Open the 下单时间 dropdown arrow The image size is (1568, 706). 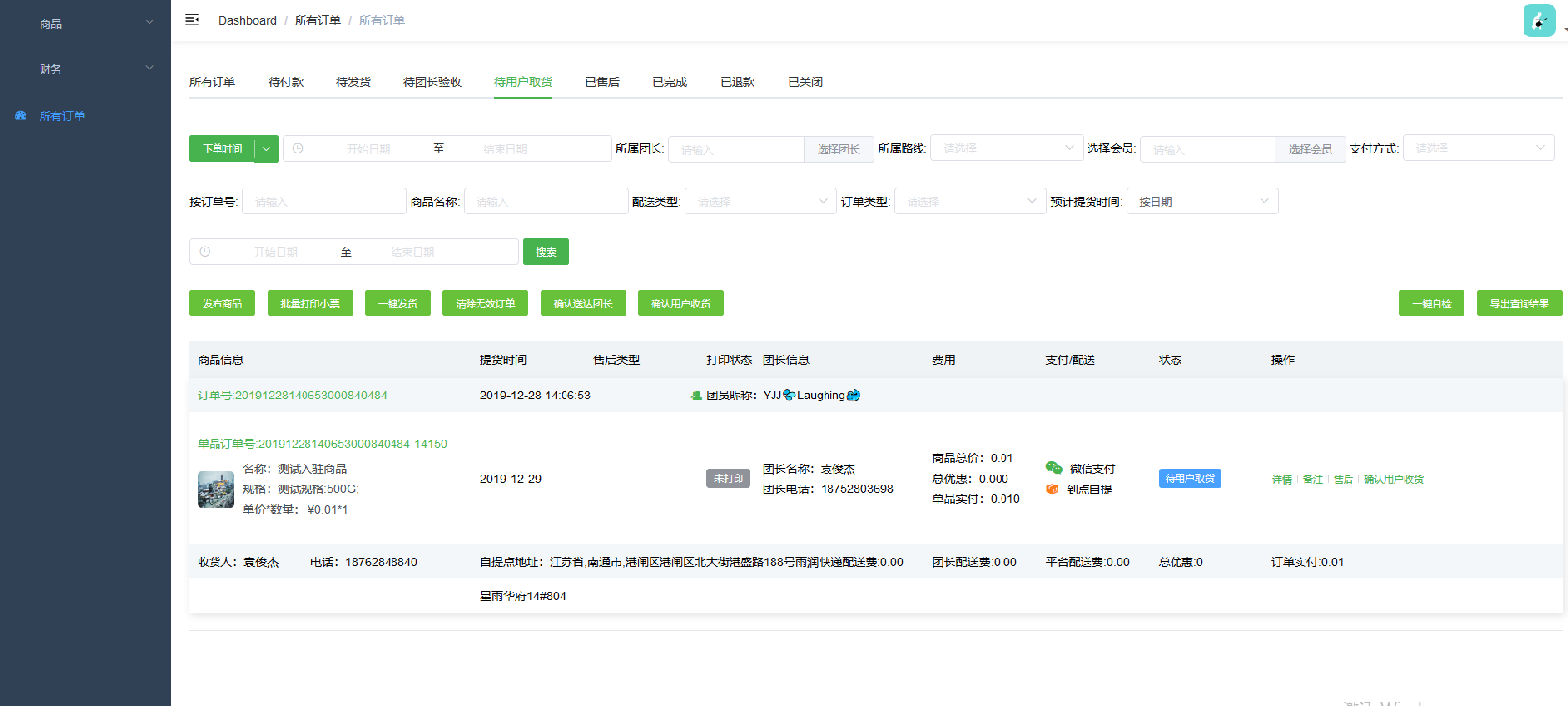[x=266, y=149]
